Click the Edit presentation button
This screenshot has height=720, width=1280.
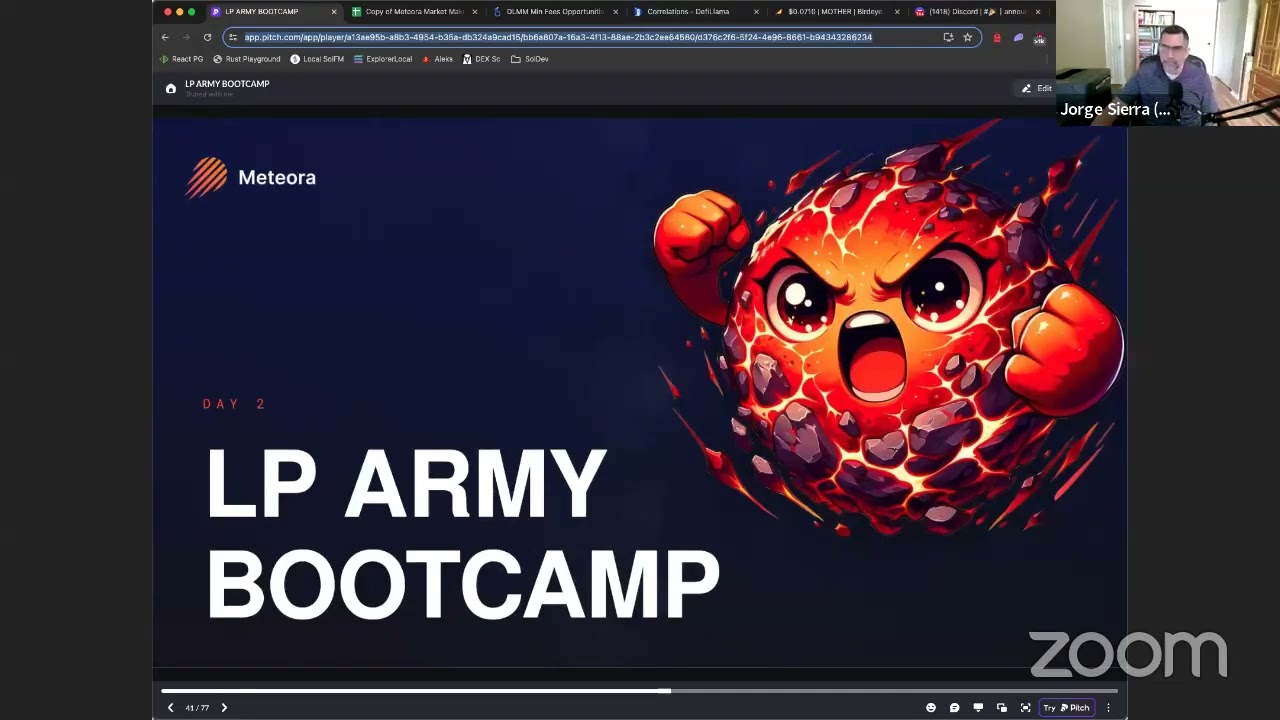pyautogui.click(x=1037, y=88)
